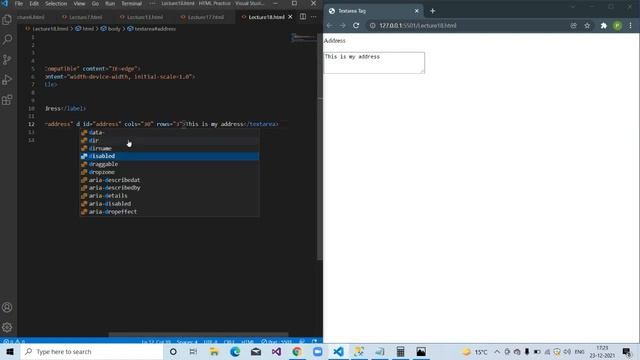Image resolution: width=640 pixels, height=360 pixels.
Task: Click in the Address textarea
Action: (x=374, y=63)
